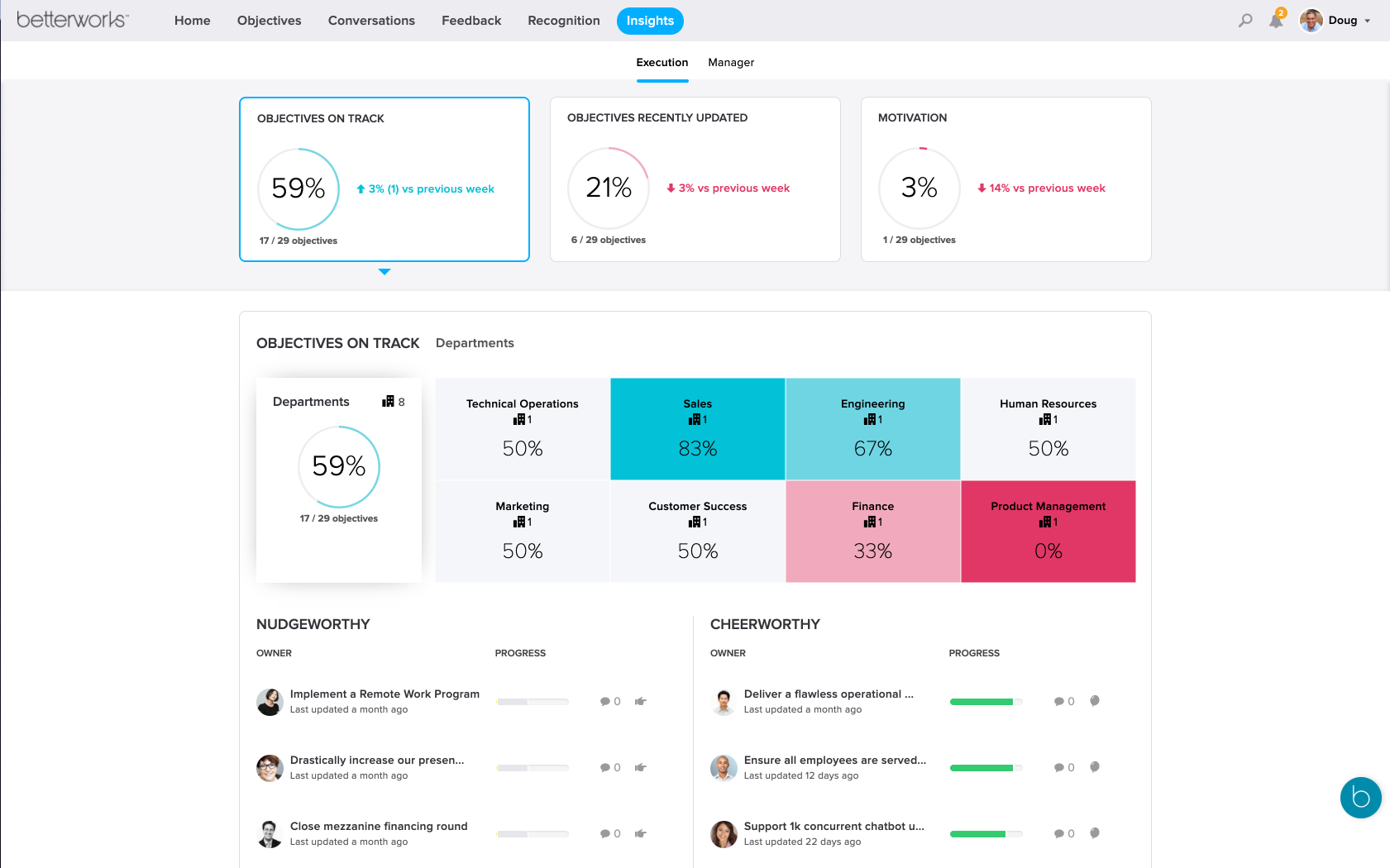The width and height of the screenshot is (1390, 868).
Task: Cheer the Support 1k concurrent chatbot objective
Action: [x=1095, y=833]
